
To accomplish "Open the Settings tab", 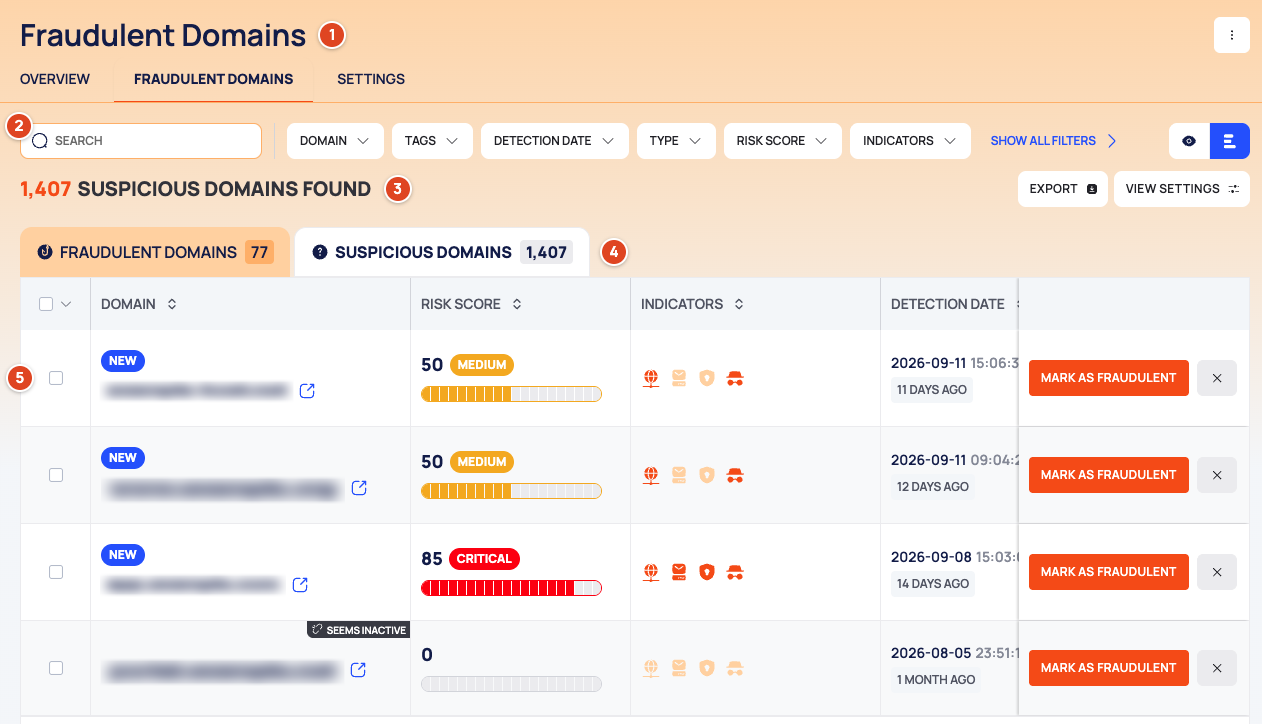I will point(371,79).
